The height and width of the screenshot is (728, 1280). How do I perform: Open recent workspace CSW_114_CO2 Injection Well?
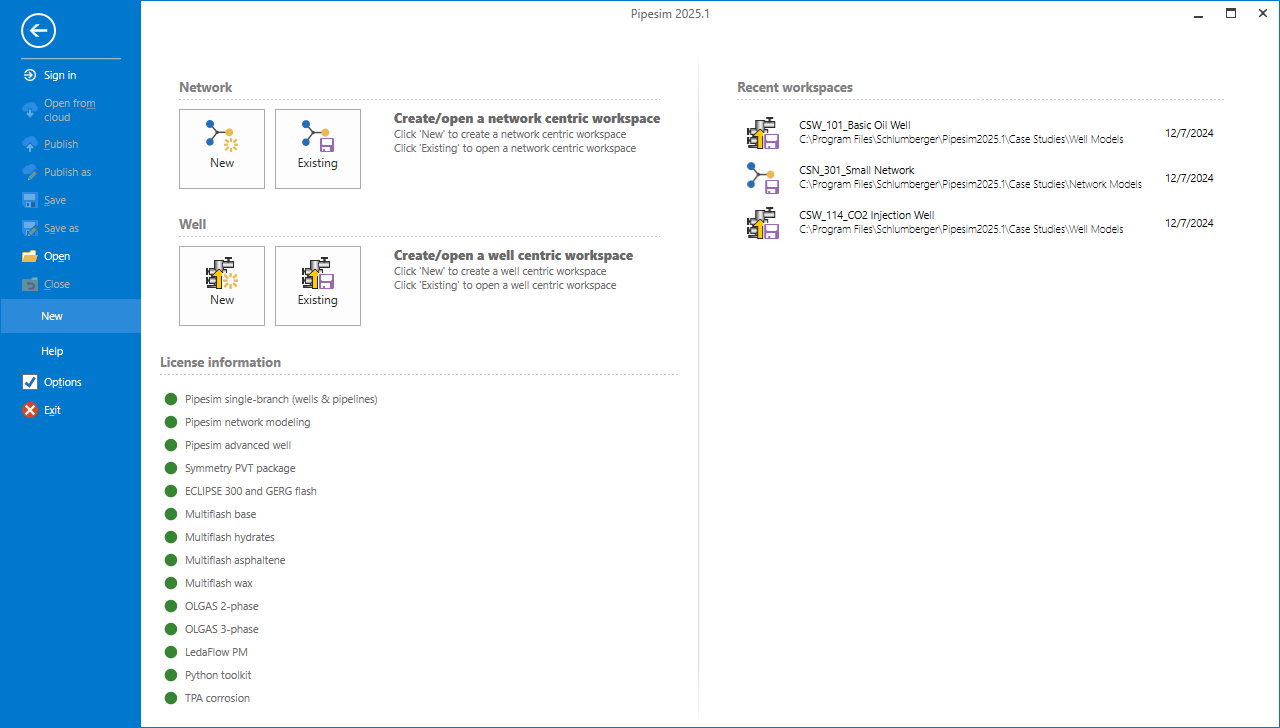coord(980,223)
